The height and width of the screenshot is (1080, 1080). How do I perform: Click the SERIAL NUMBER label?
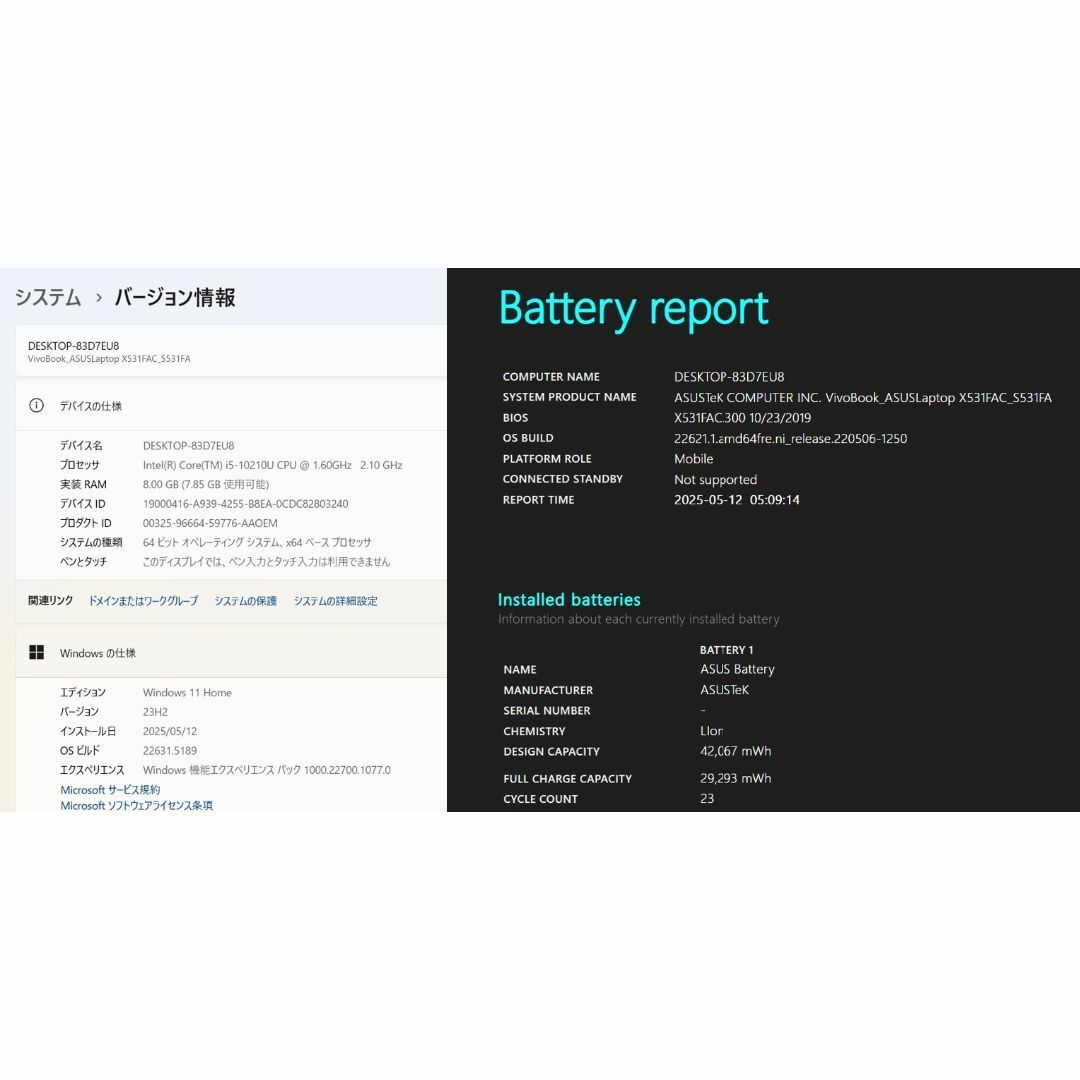pyautogui.click(x=547, y=710)
